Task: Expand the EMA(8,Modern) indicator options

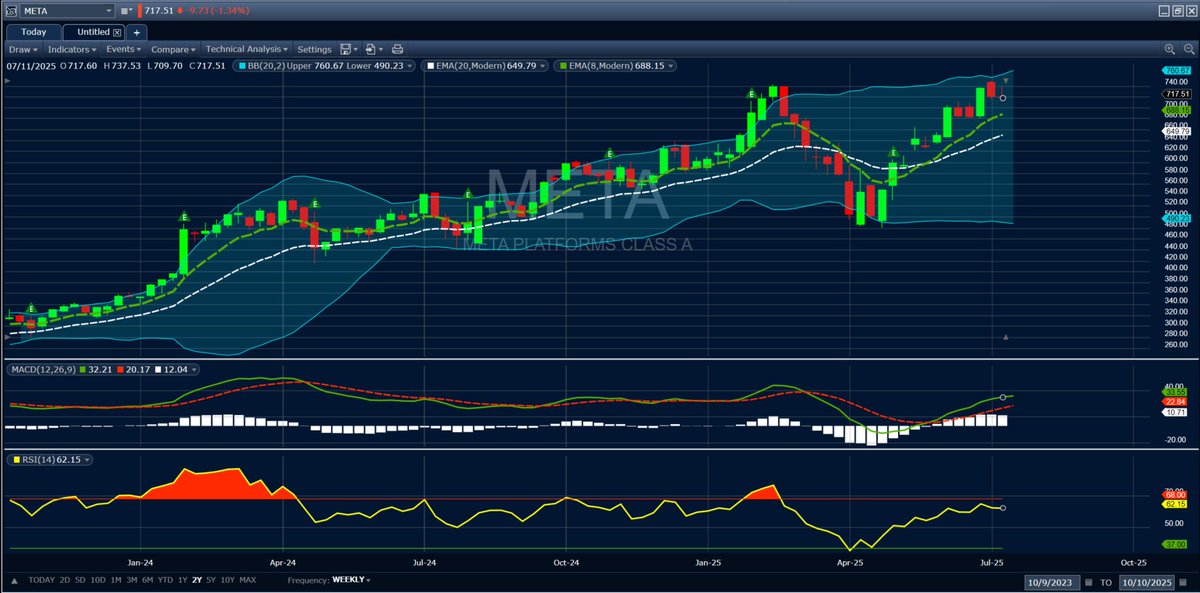Action: [670, 66]
